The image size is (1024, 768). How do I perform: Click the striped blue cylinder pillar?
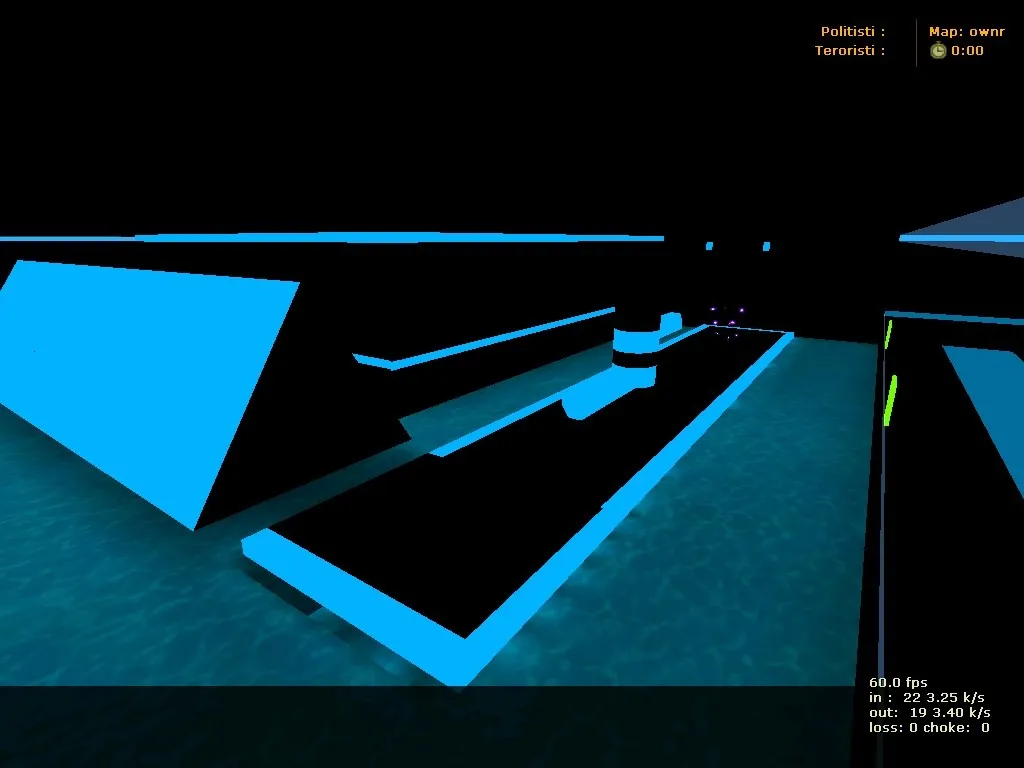tap(636, 348)
